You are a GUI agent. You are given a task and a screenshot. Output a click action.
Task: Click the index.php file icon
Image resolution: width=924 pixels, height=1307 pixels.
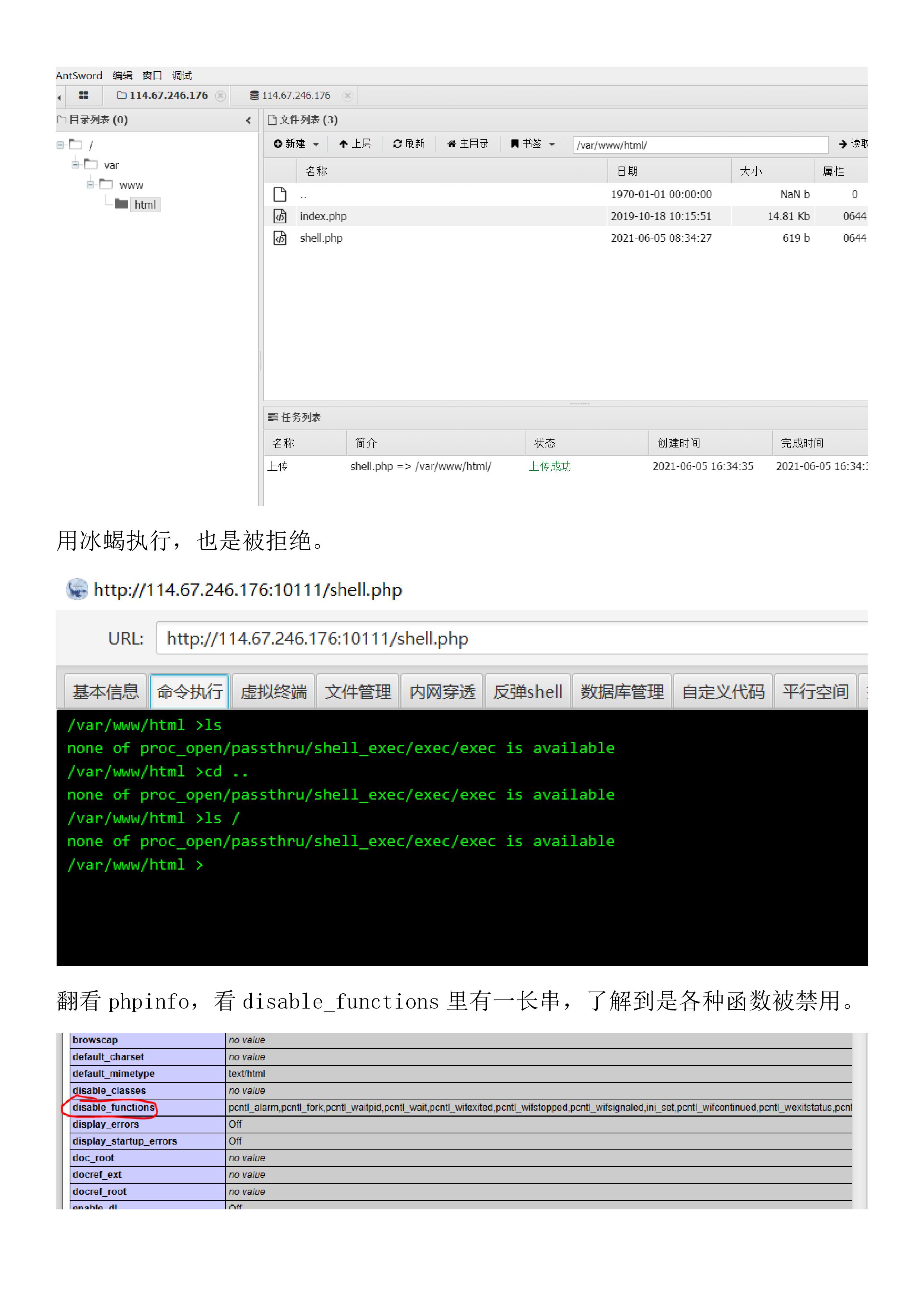[x=280, y=216]
